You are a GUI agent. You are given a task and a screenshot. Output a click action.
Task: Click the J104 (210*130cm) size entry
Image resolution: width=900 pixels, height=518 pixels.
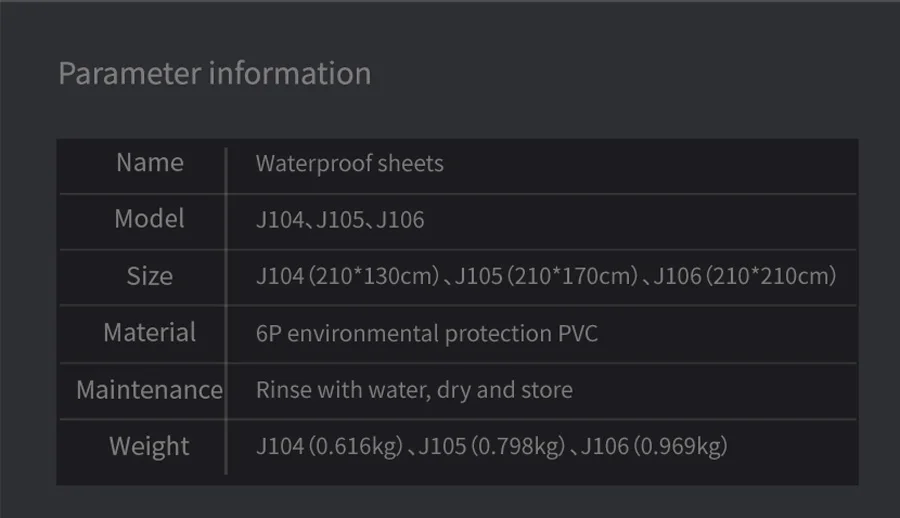click(347, 276)
